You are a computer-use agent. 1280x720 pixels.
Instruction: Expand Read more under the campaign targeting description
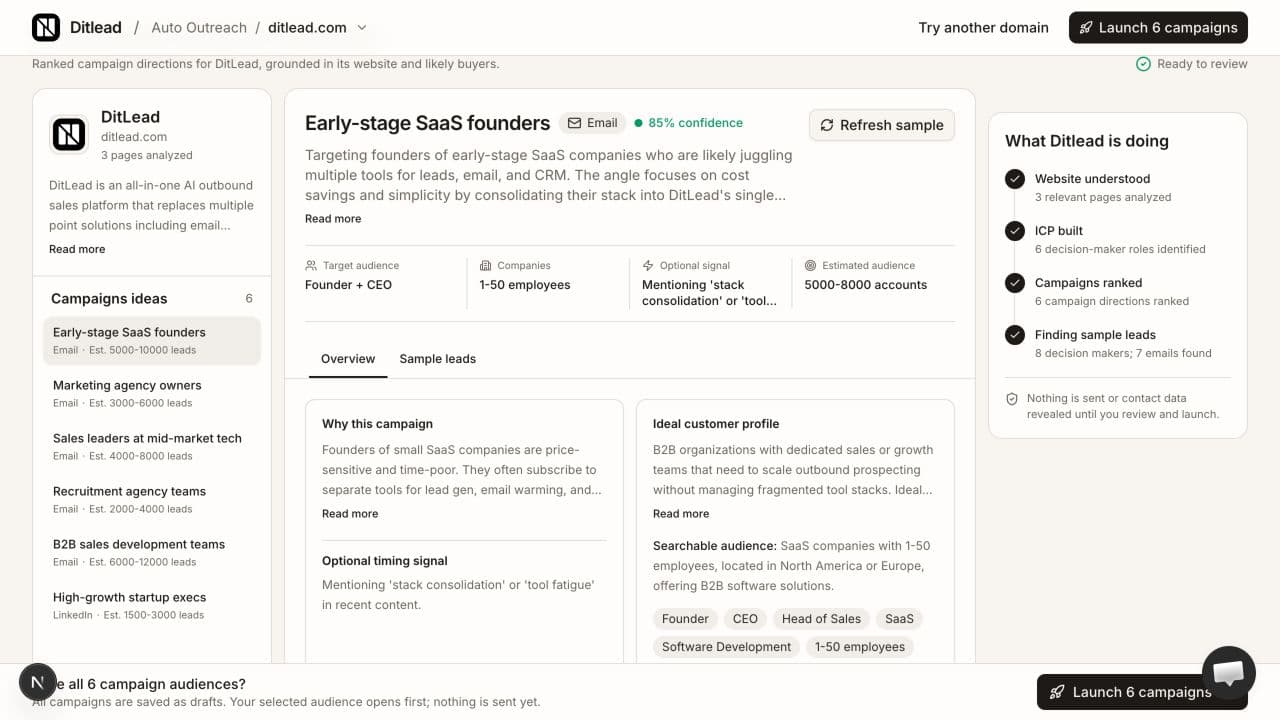tap(333, 219)
